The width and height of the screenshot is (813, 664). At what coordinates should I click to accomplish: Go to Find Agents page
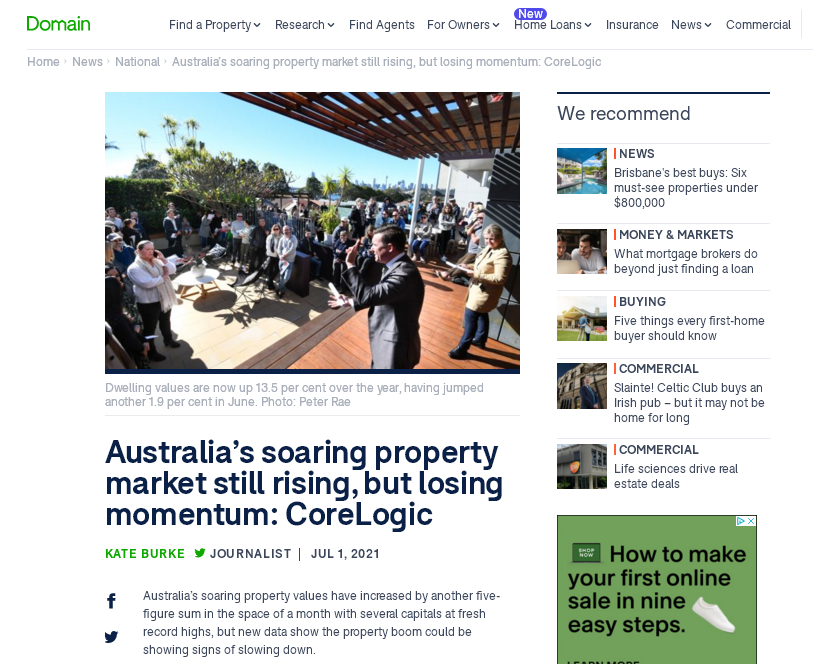382,25
